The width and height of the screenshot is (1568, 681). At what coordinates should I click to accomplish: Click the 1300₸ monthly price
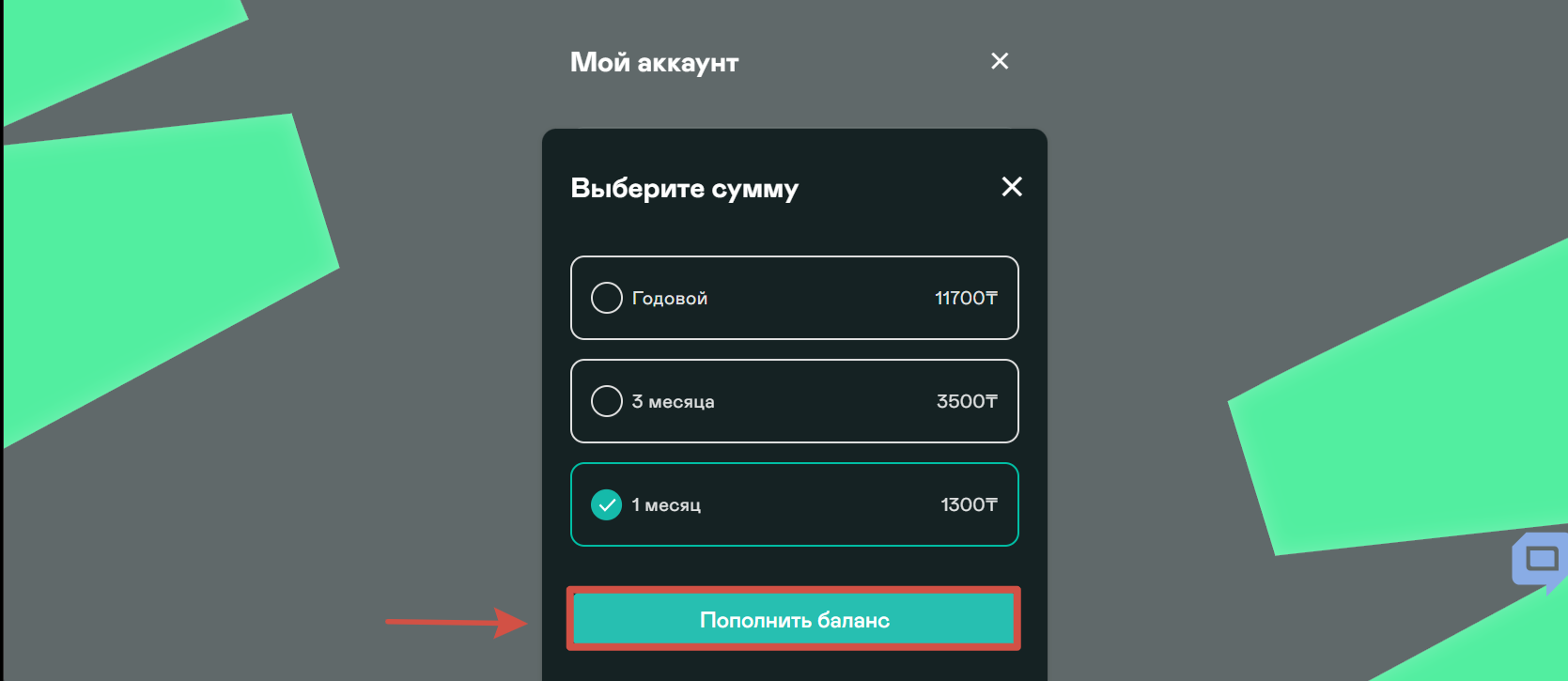969,504
